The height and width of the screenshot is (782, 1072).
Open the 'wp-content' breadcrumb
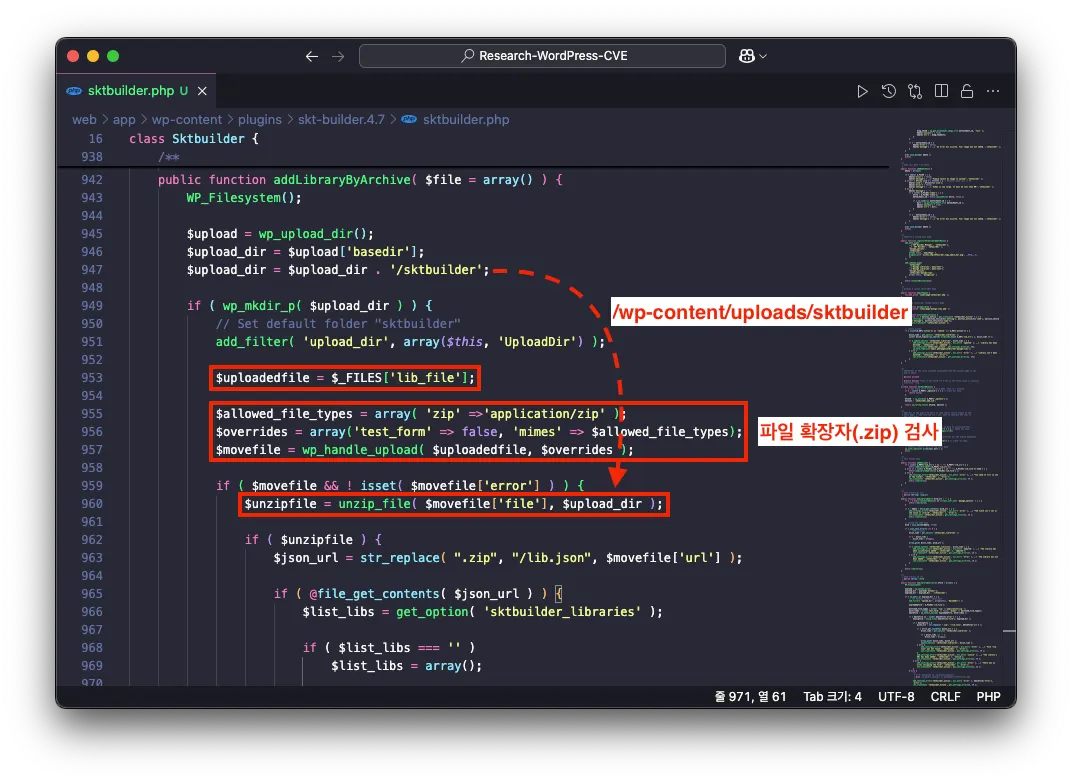point(187,120)
